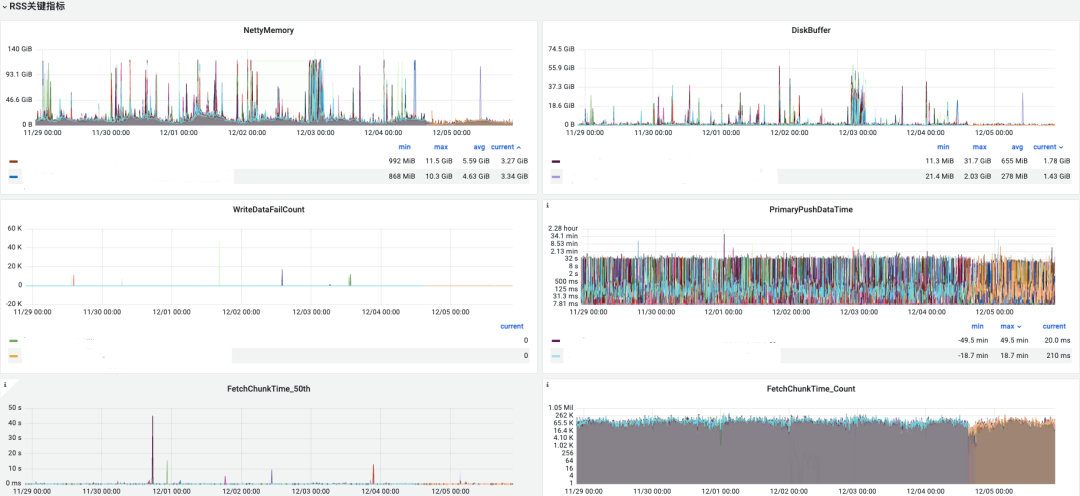1080x496 pixels.
Task: Select the 992 MiB min value
Action: pos(402,161)
